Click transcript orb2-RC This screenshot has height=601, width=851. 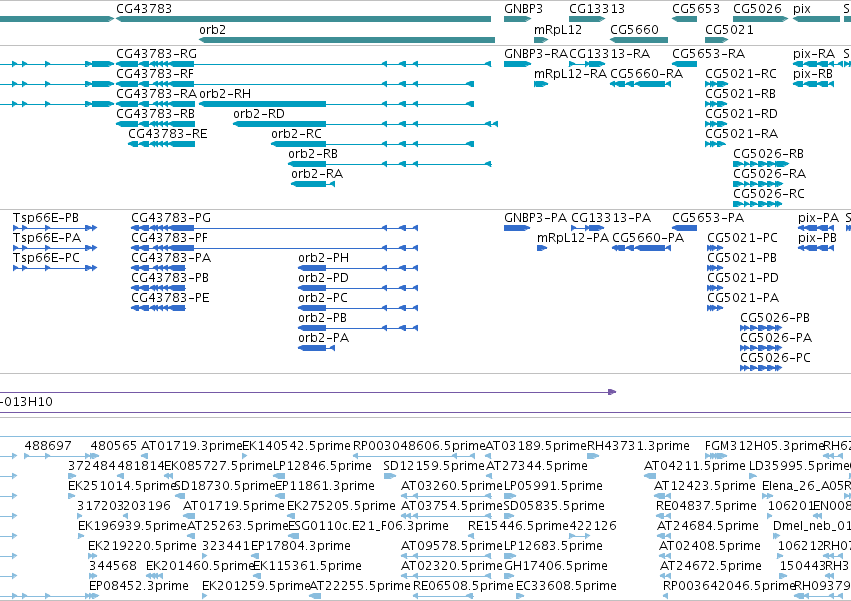(372, 144)
